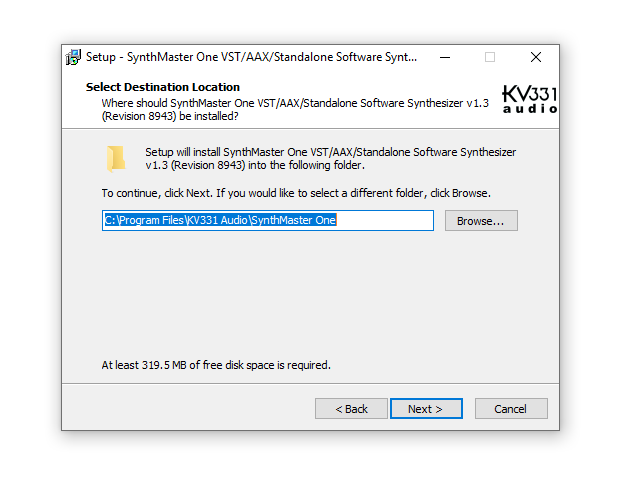Click the 'To continue, click Next' instruction
620x489 pixels.
click(x=296, y=192)
